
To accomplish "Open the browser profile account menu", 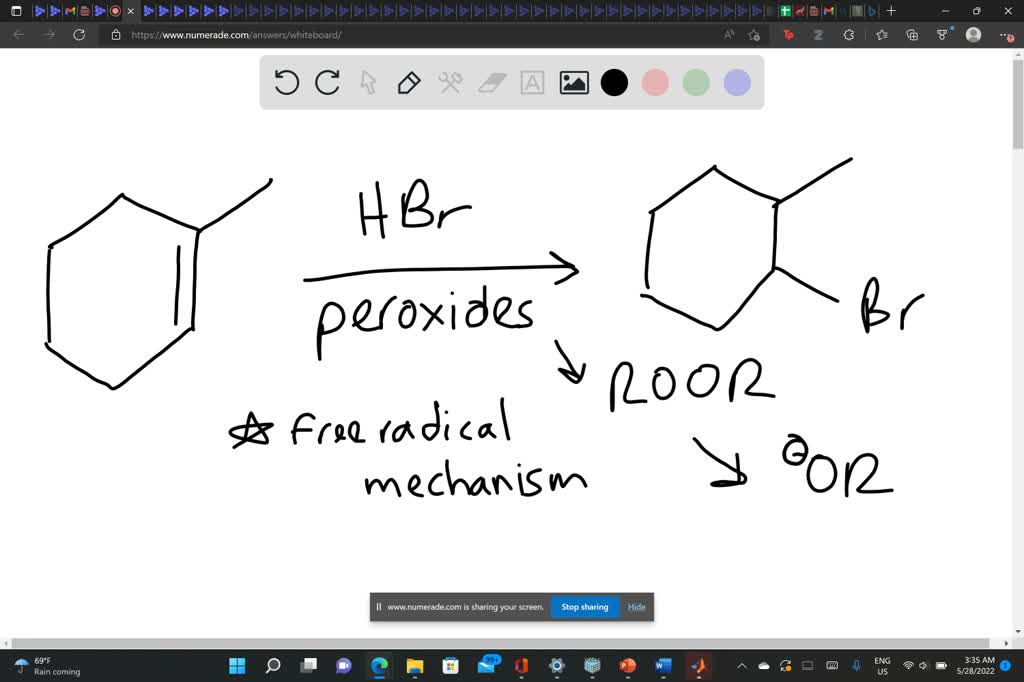I will (972, 34).
